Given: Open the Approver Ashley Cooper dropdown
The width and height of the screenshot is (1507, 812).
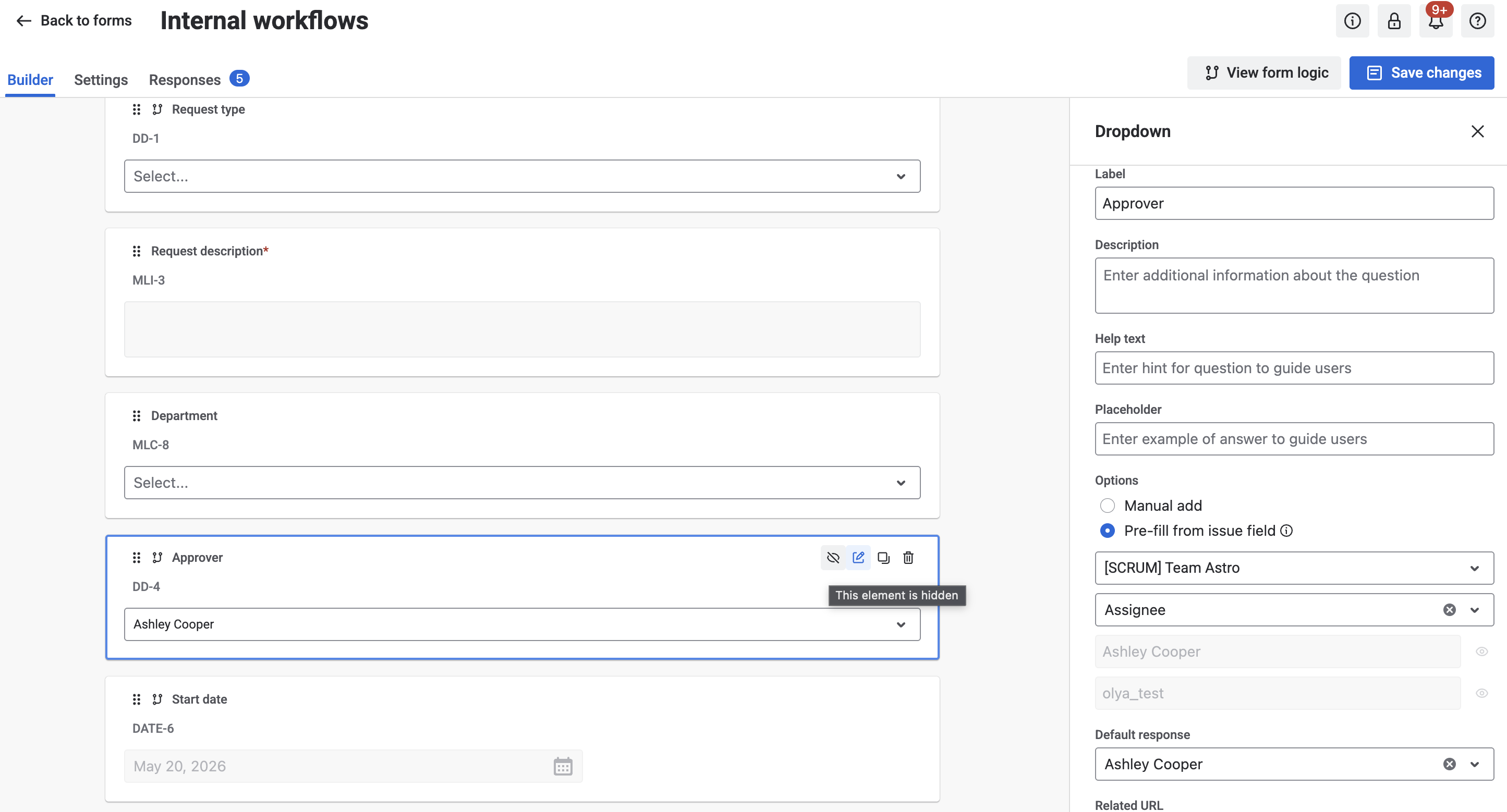Looking at the screenshot, I should [522, 624].
